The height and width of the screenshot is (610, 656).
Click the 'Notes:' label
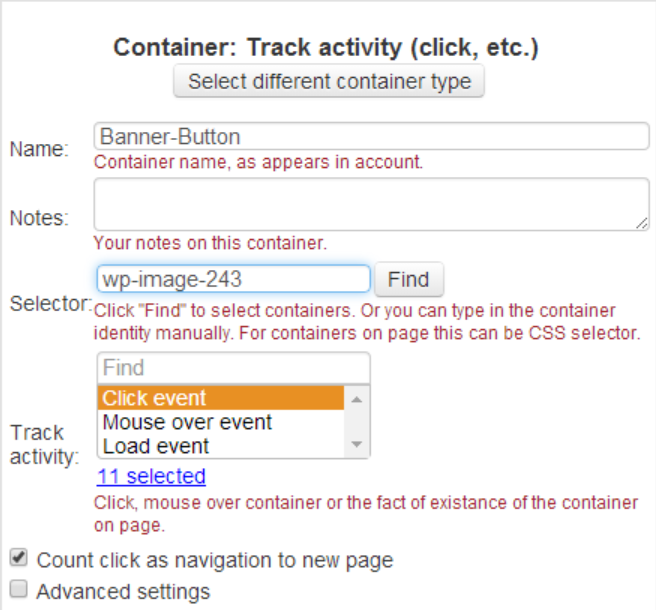(x=38, y=217)
